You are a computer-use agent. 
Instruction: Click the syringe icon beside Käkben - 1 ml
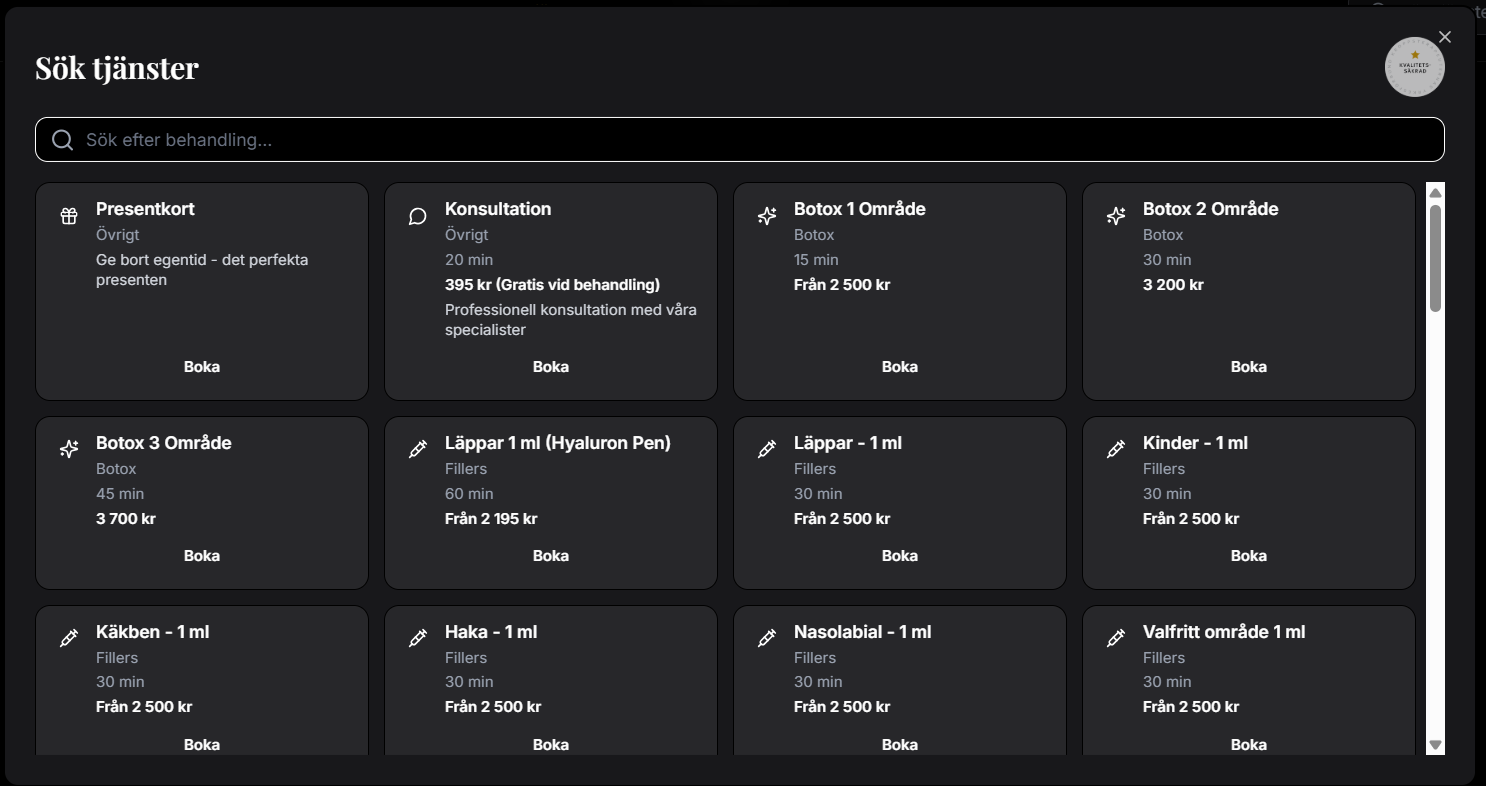point(69,639)
